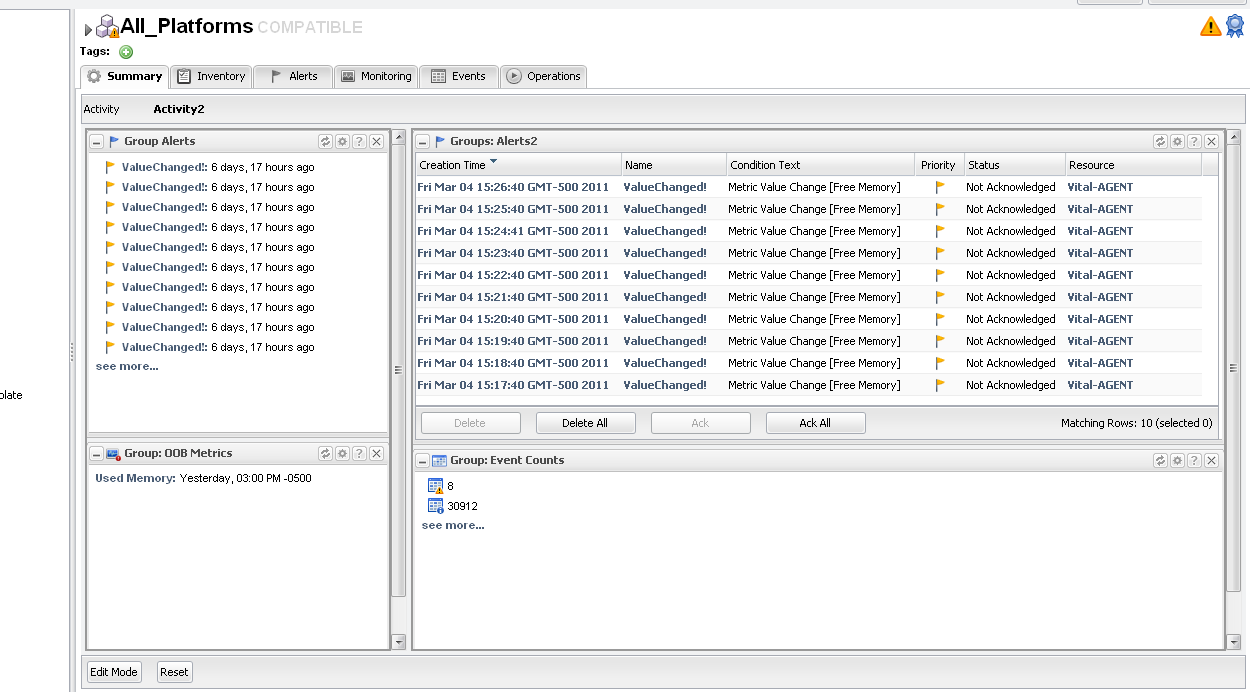Select the Fri Mar 04 15:20:40 alert row
This screenshot has width=1250, height=692.
[x=809, y=319]
